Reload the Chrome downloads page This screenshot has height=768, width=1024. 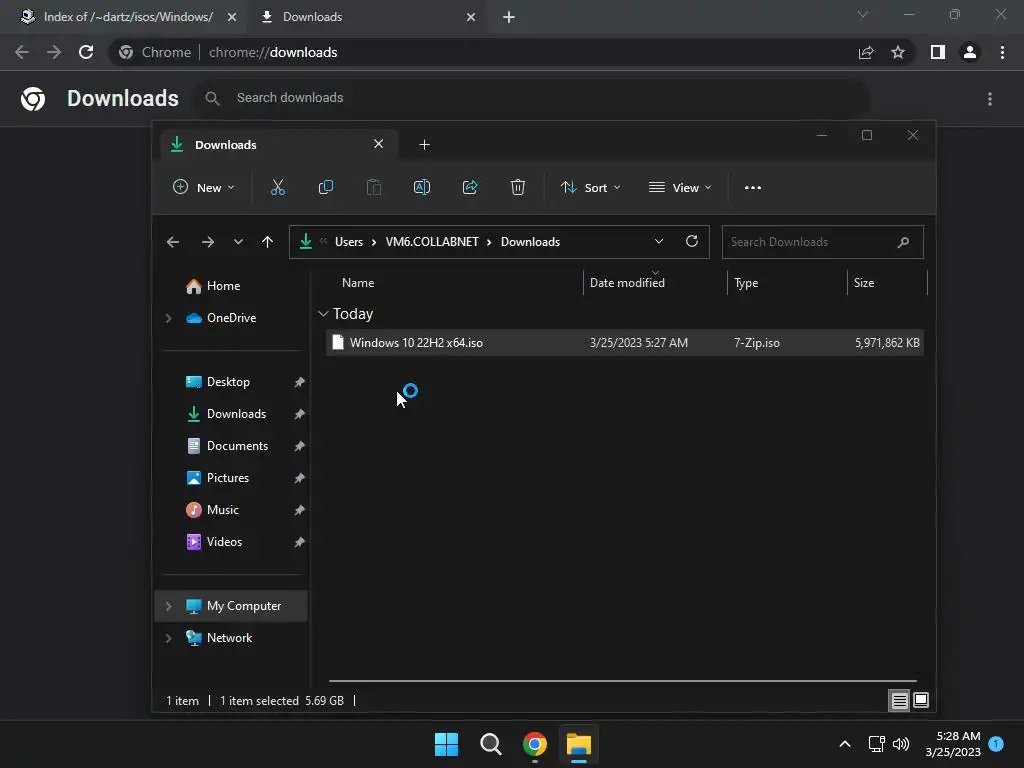point(86,52)
